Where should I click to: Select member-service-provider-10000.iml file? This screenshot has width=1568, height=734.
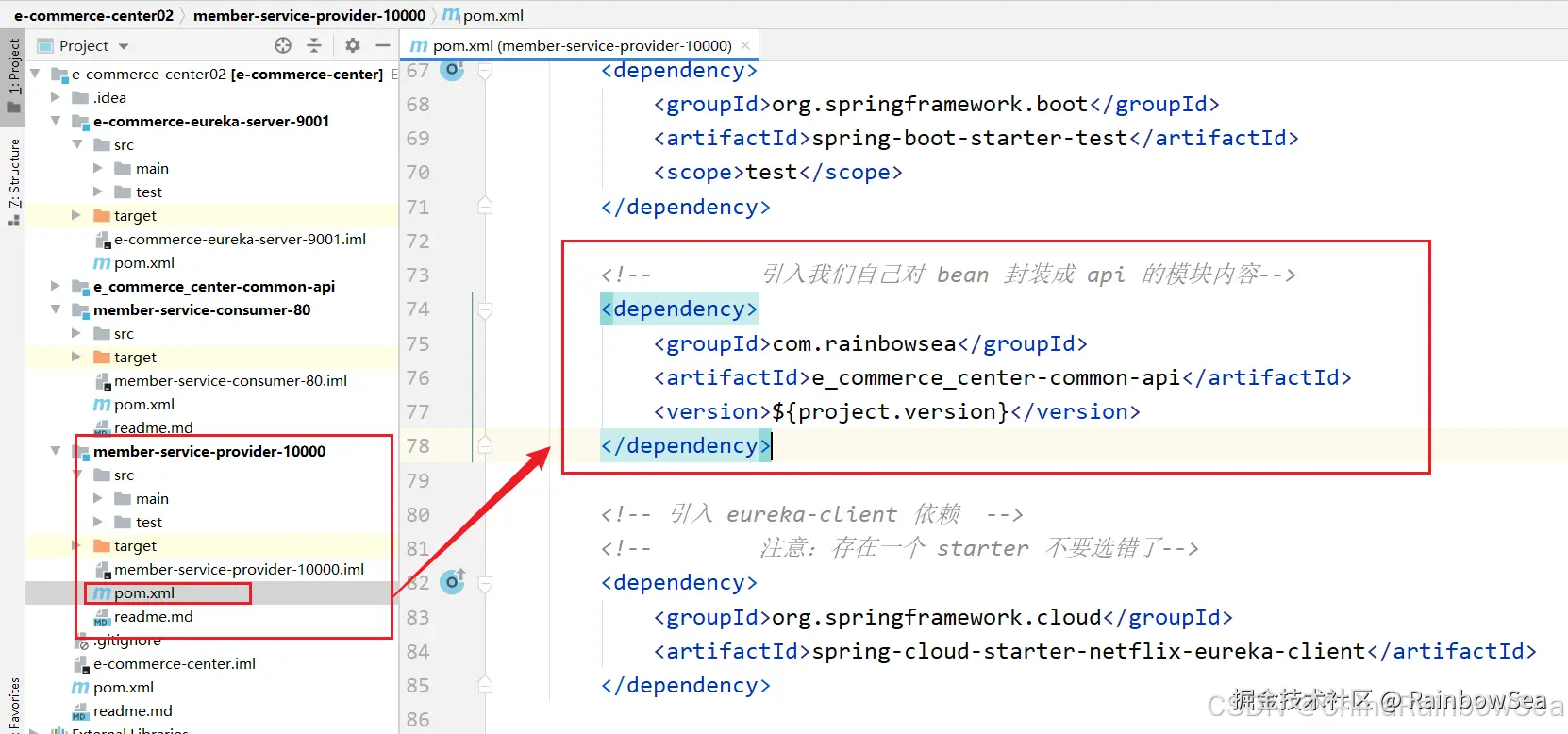tap(239, 569)
